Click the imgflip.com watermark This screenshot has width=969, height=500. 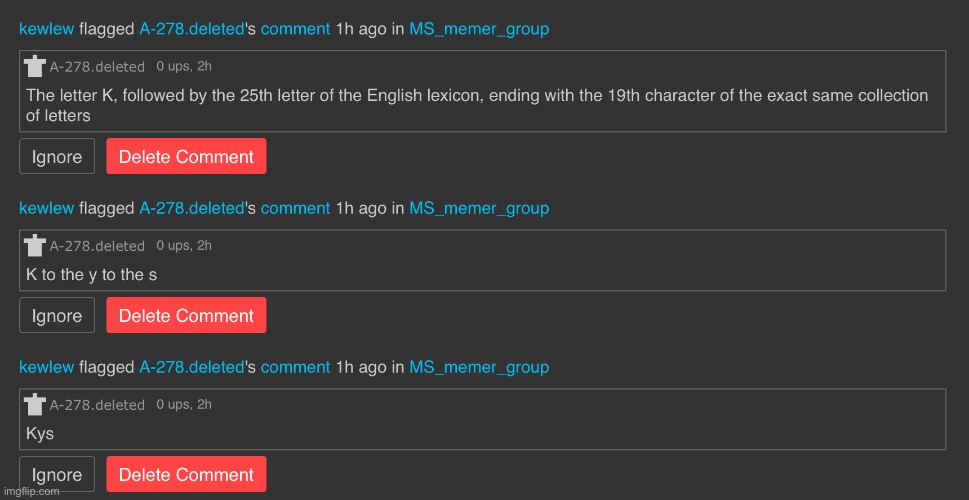[30, 491]
